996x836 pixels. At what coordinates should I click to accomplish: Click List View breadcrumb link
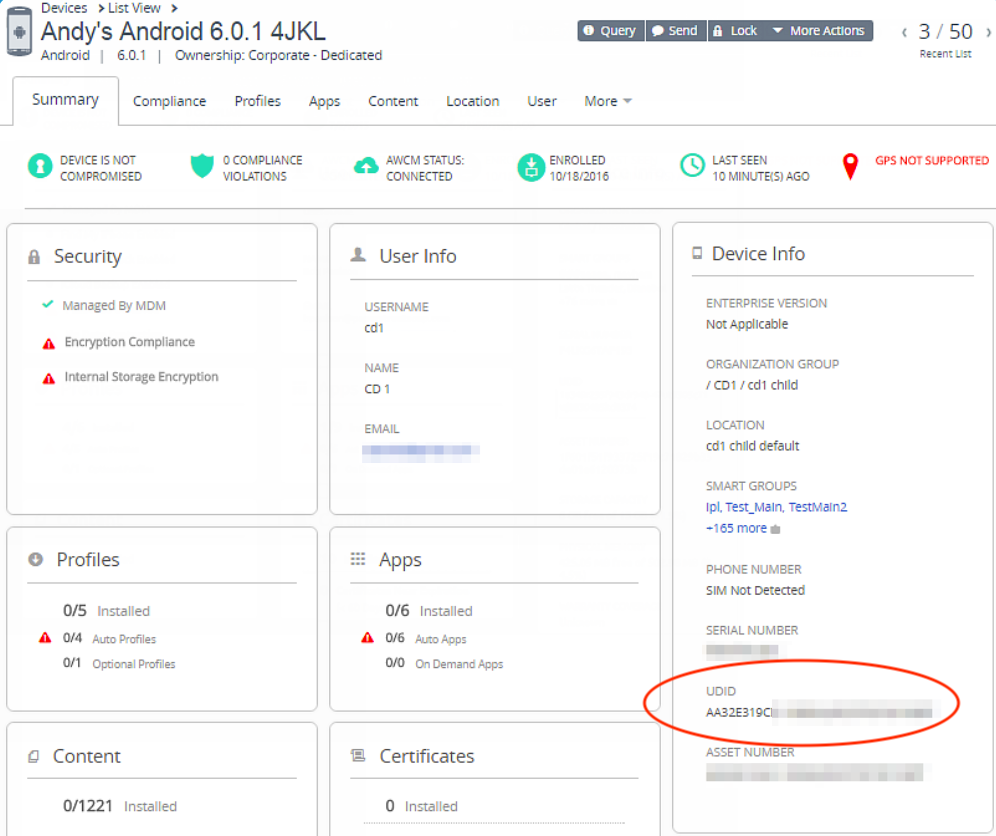click(134, 8)
